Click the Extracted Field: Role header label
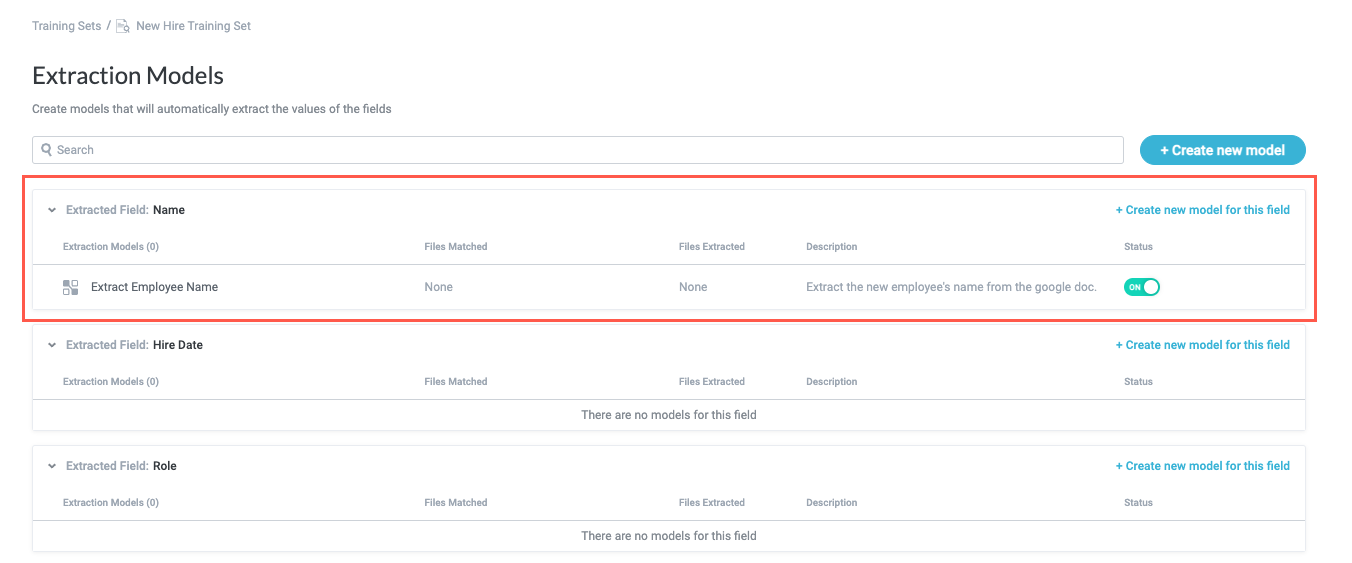 [121, 466]
